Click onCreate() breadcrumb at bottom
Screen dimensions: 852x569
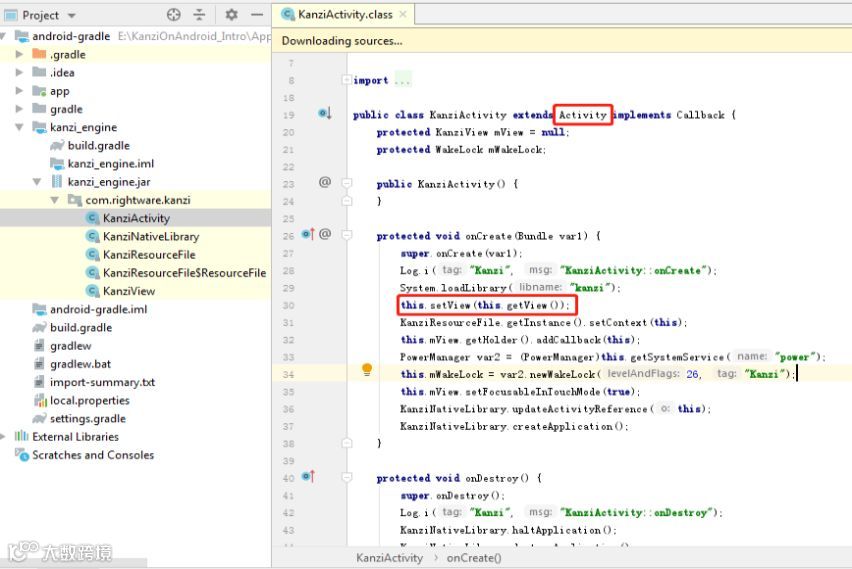(x=474, y=558)
